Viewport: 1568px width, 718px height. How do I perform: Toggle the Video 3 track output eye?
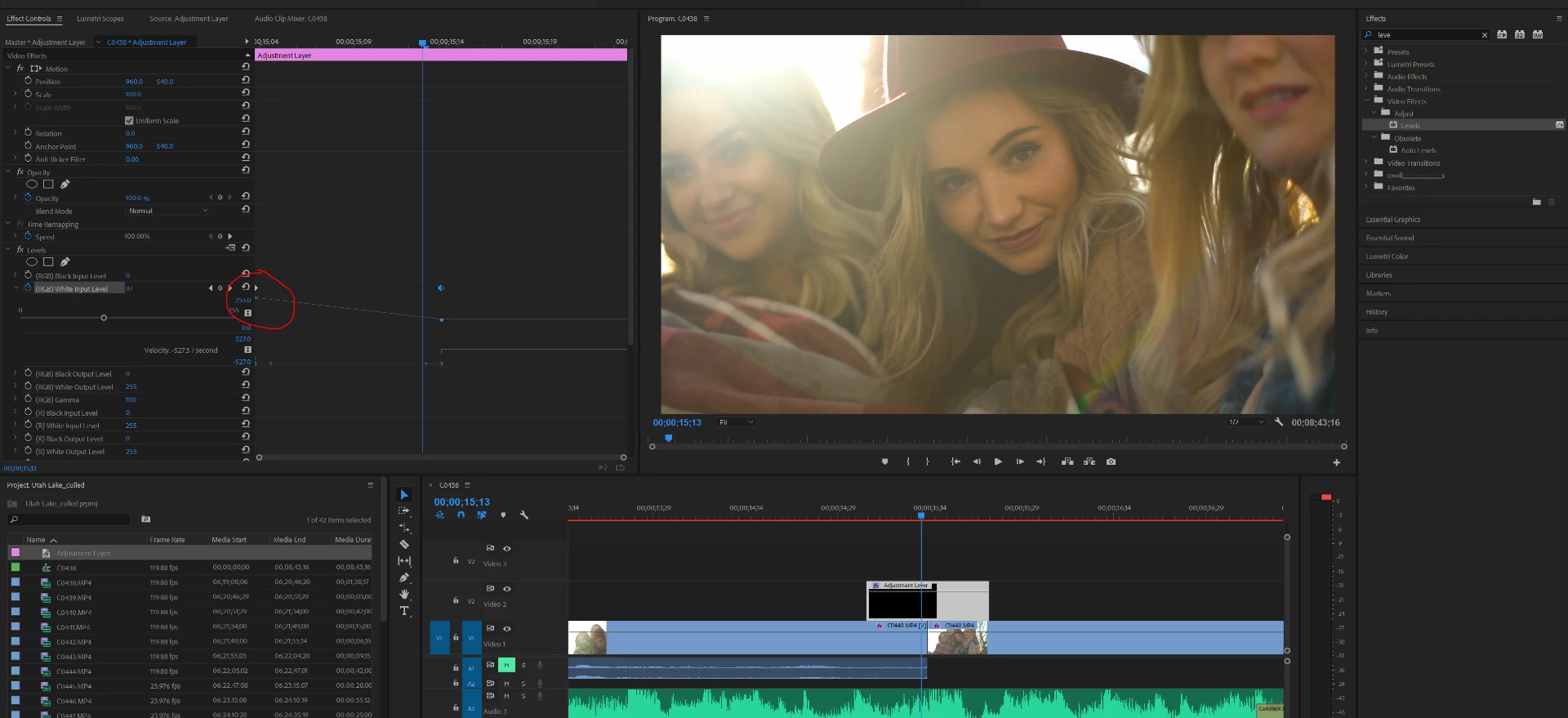[x=507, y=549]
